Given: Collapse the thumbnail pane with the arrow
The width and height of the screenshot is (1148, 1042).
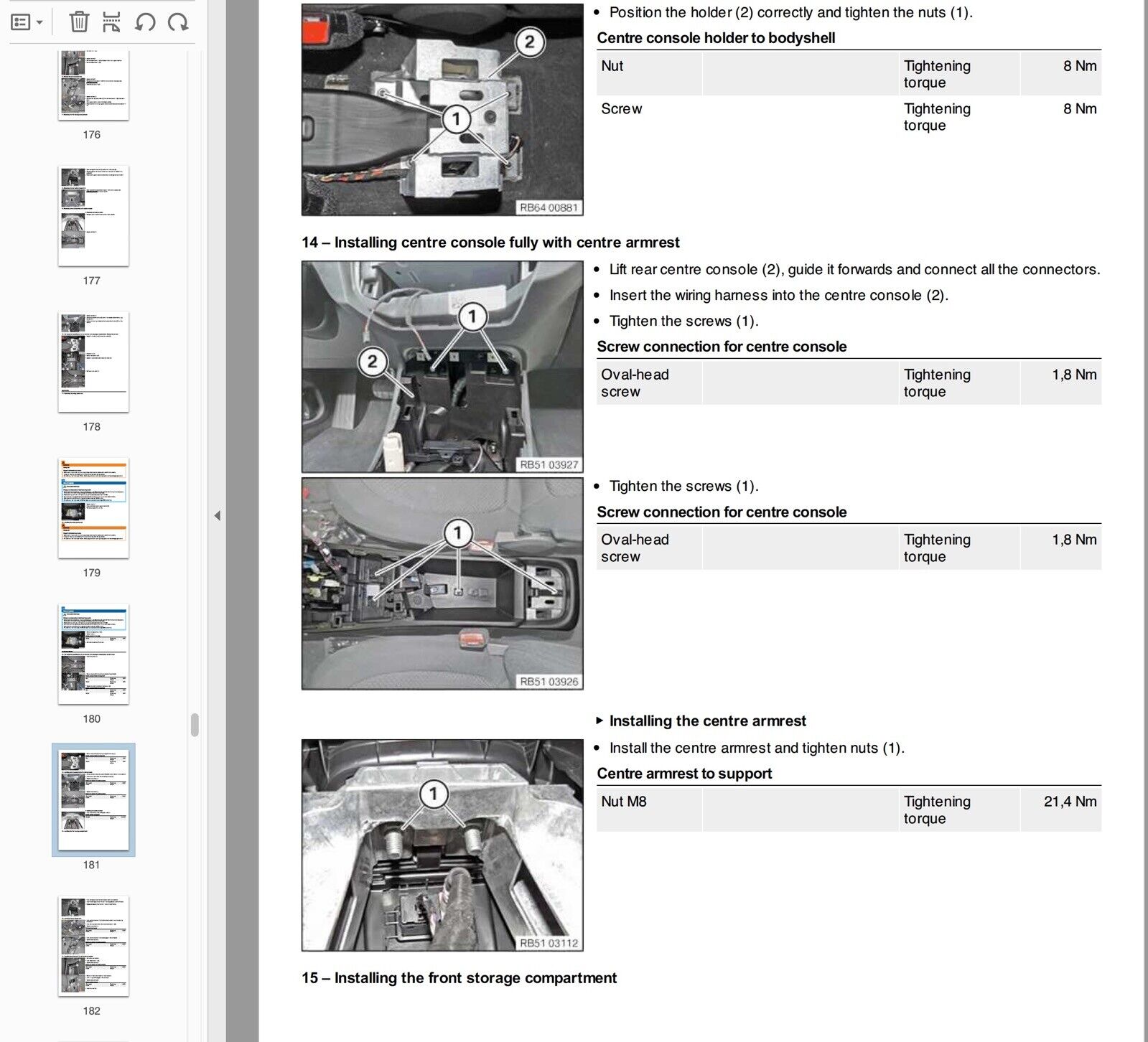Looking at the screenshot, I should point(217,515).
